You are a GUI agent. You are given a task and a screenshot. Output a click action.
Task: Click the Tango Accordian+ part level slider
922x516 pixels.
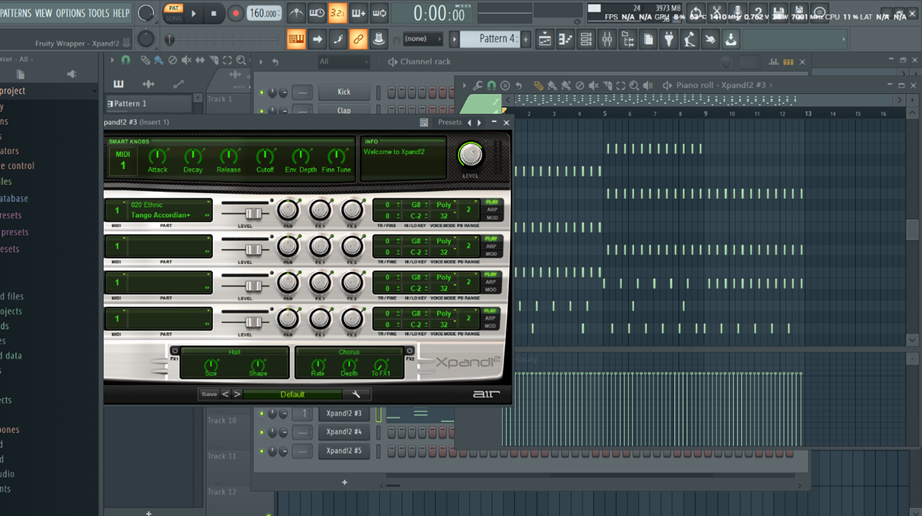point(253,213)
